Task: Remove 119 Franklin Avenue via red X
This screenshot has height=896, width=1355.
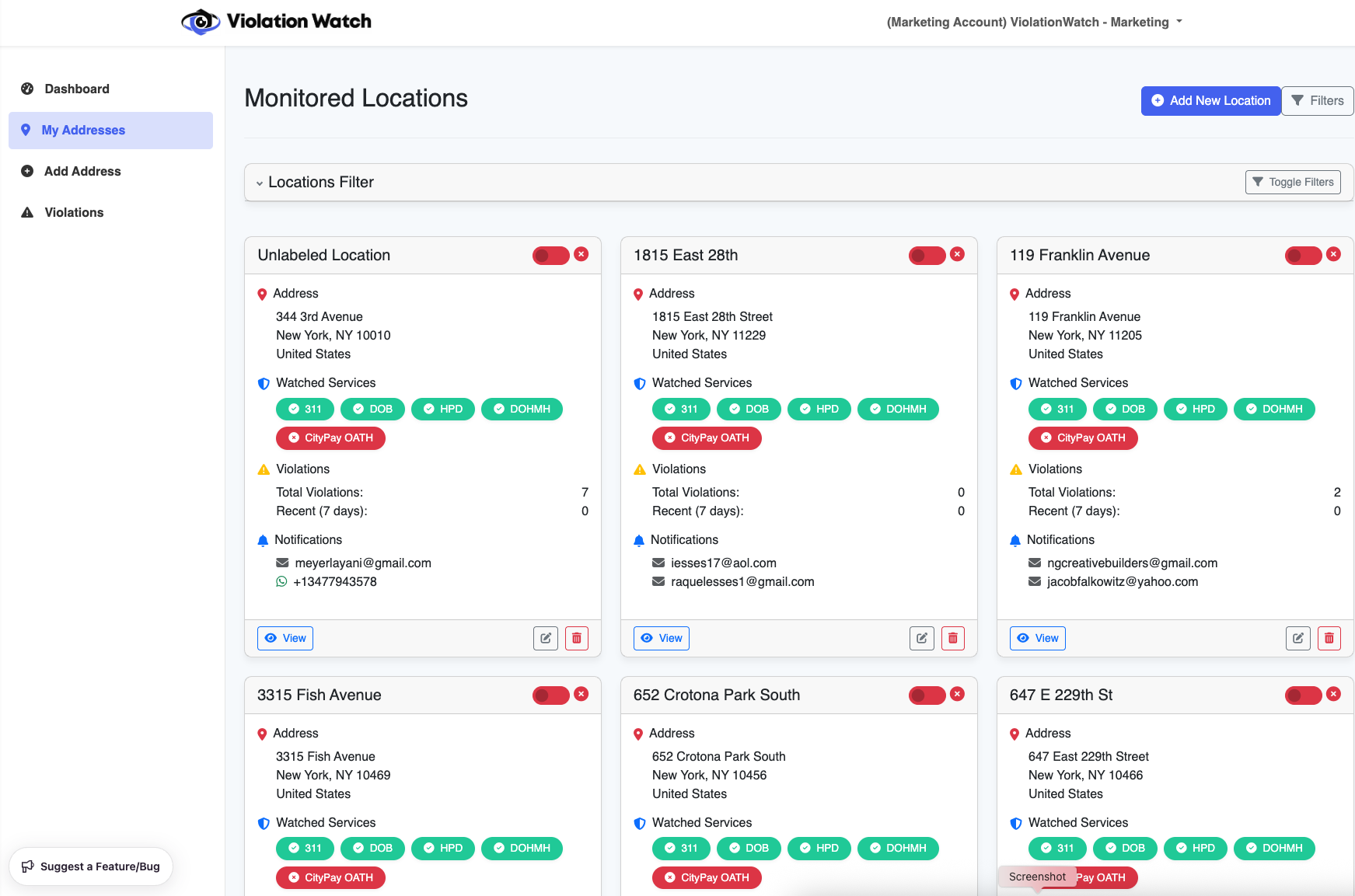Action: point(1333,254)
